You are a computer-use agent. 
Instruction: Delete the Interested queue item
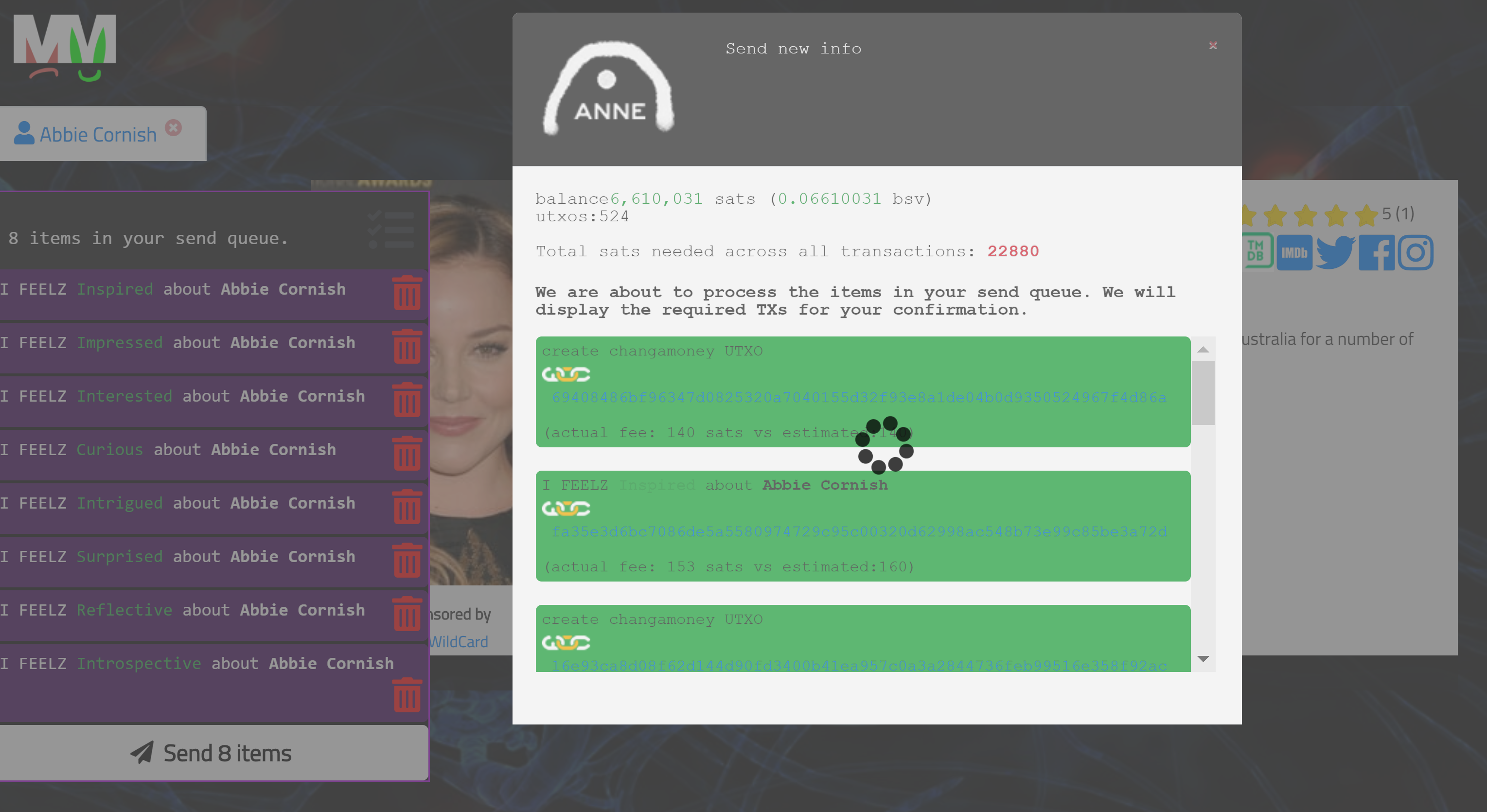(407, 400)
